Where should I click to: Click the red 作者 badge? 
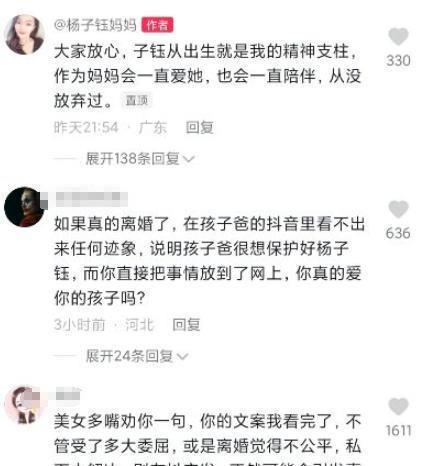[x=157, y=25]
